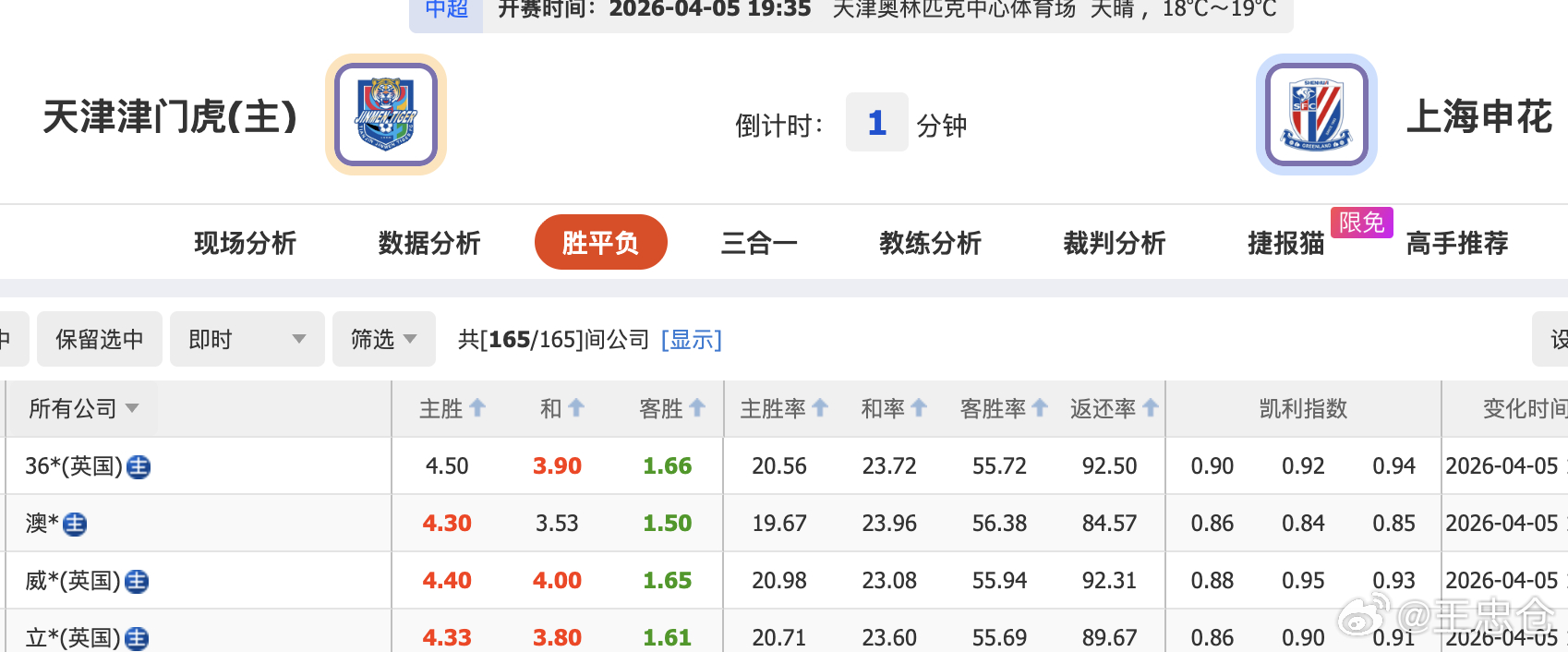Click return rate 92.50

(x=1109, y=466)
